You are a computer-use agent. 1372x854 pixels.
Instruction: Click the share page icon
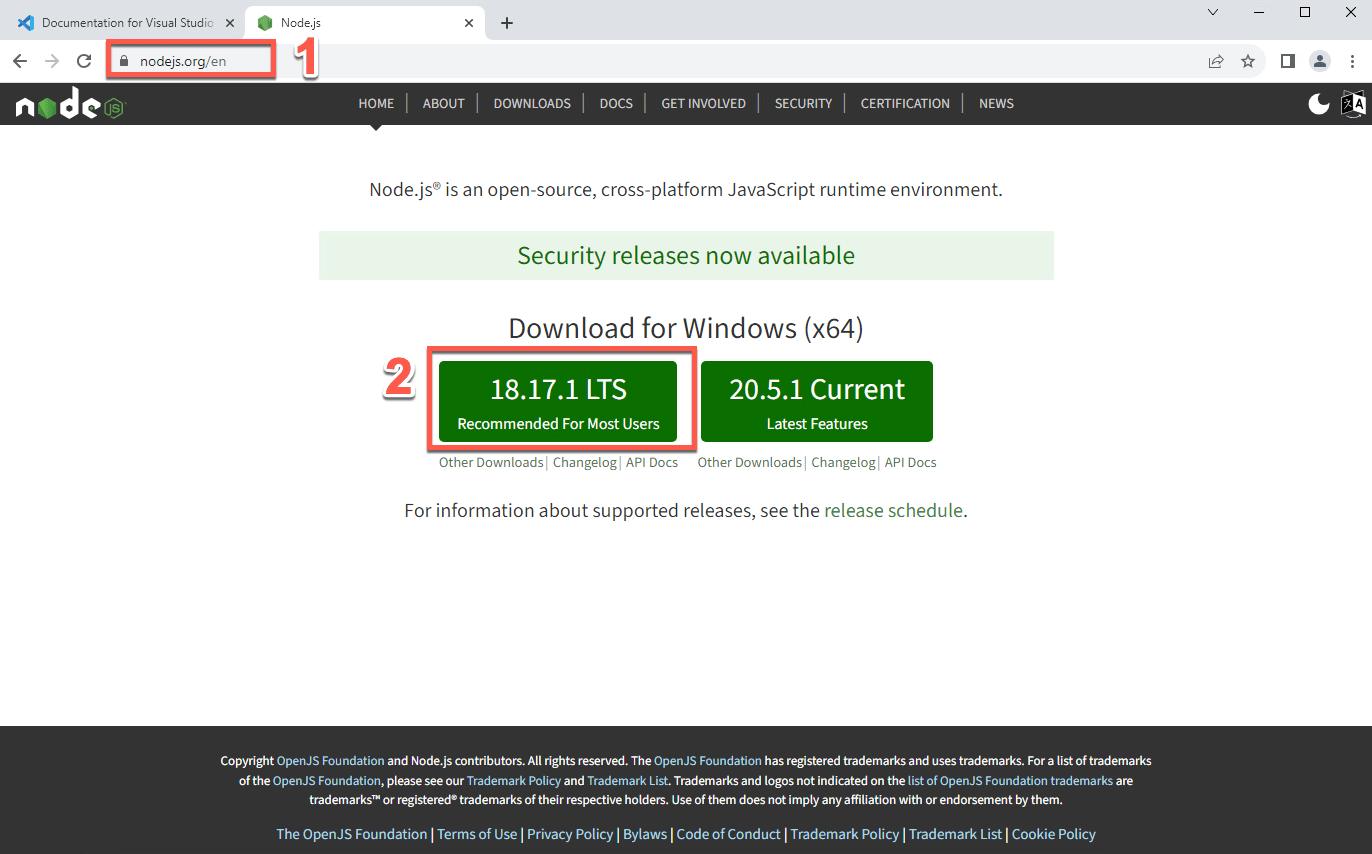tap(1216, 61)
